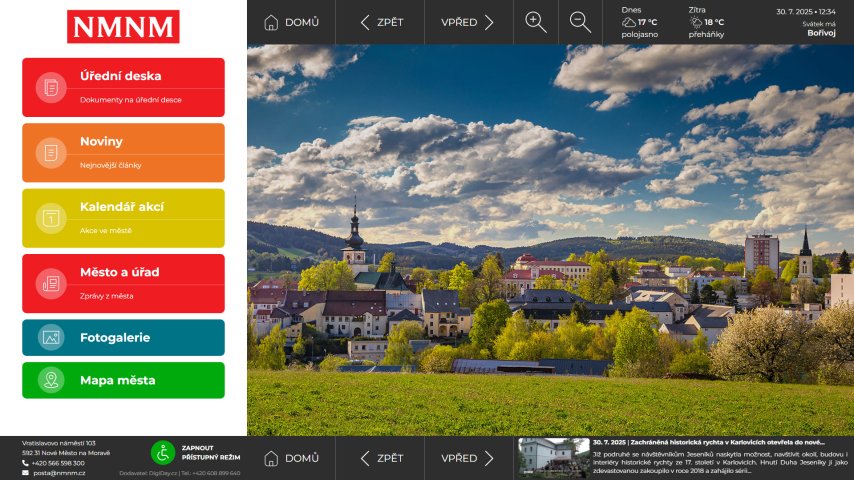Toggle the accessible mode wheelchair icon
Viewport: 854px width, 480px height.
tap(162, 453)
